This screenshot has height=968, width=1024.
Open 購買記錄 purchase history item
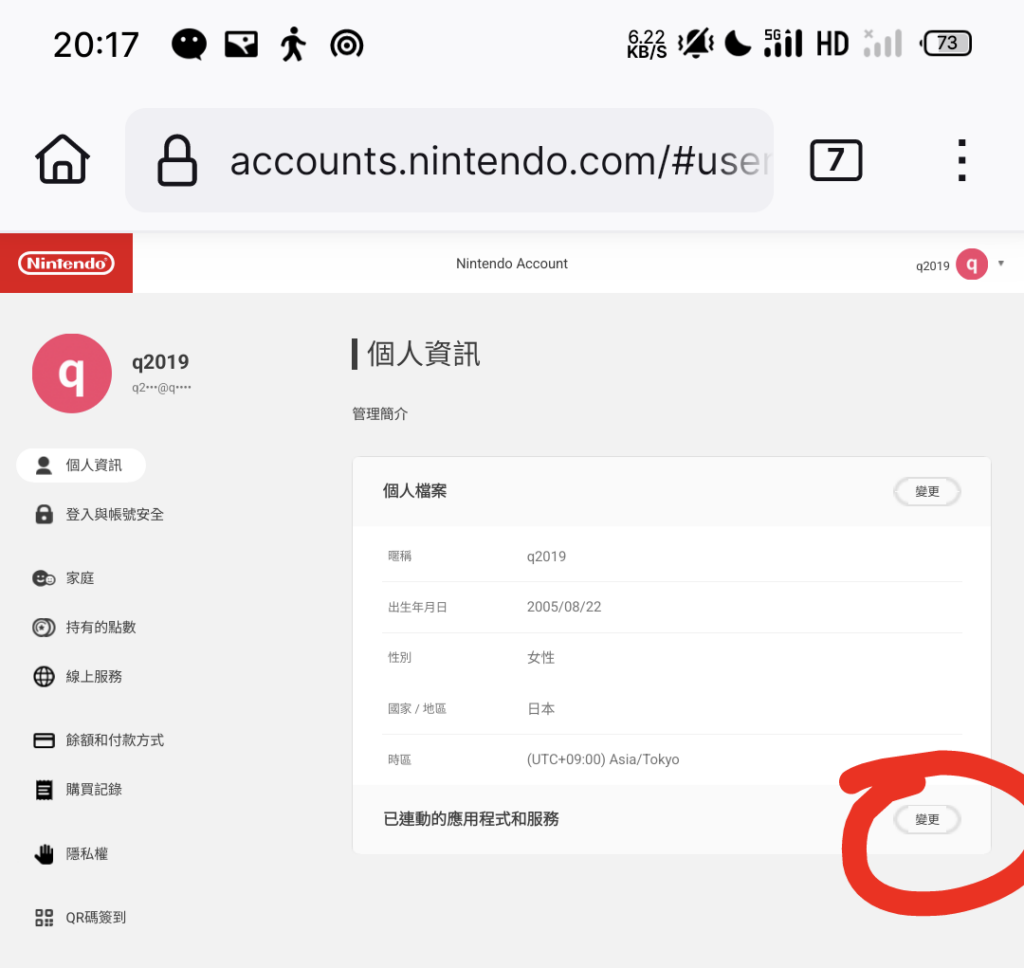point(78,790)
